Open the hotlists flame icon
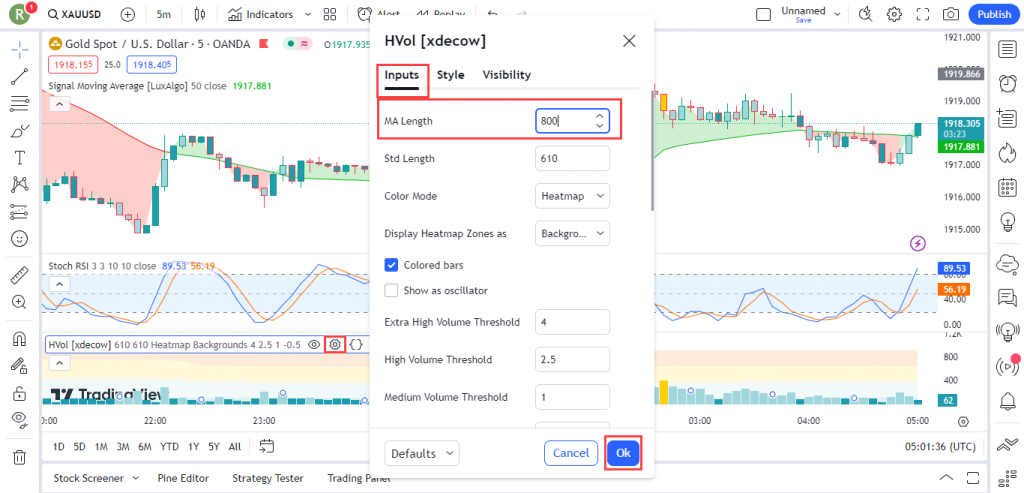The height and width of the screenshot is (493, 1024). (x=1007, y=153)
